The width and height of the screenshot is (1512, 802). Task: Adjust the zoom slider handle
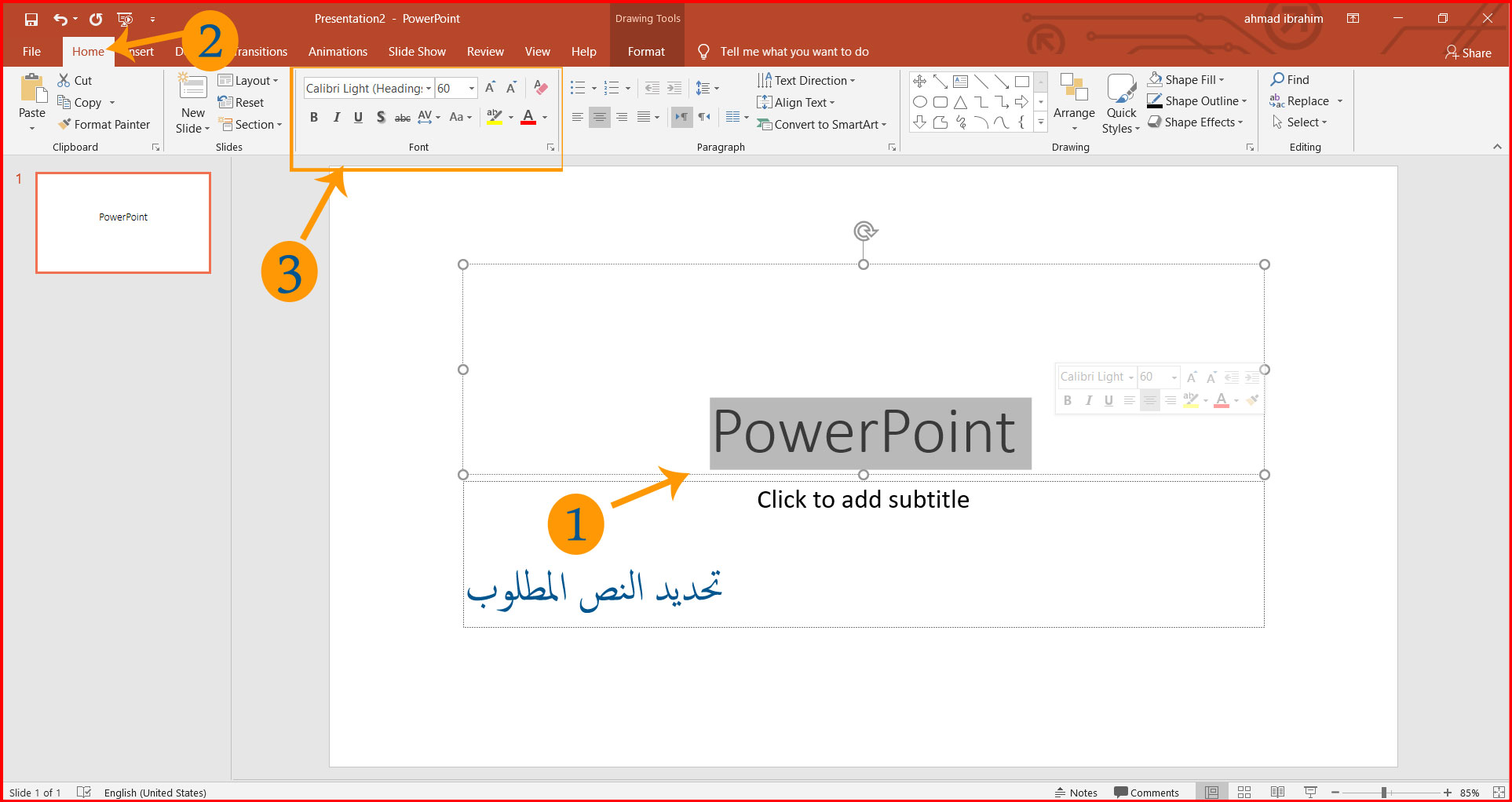1384,793
